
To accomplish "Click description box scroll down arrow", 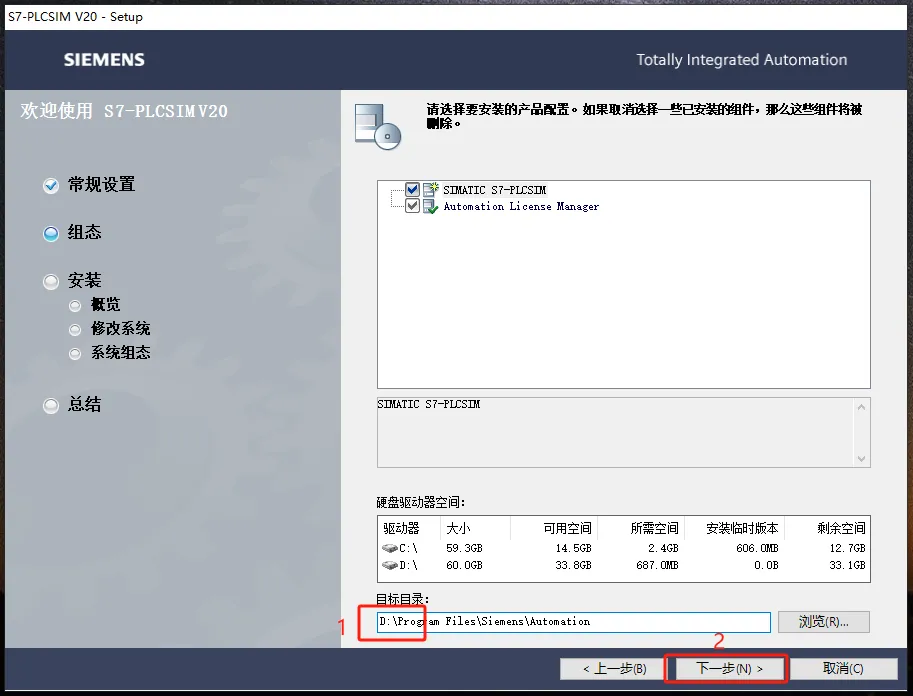I will point(861,459).
